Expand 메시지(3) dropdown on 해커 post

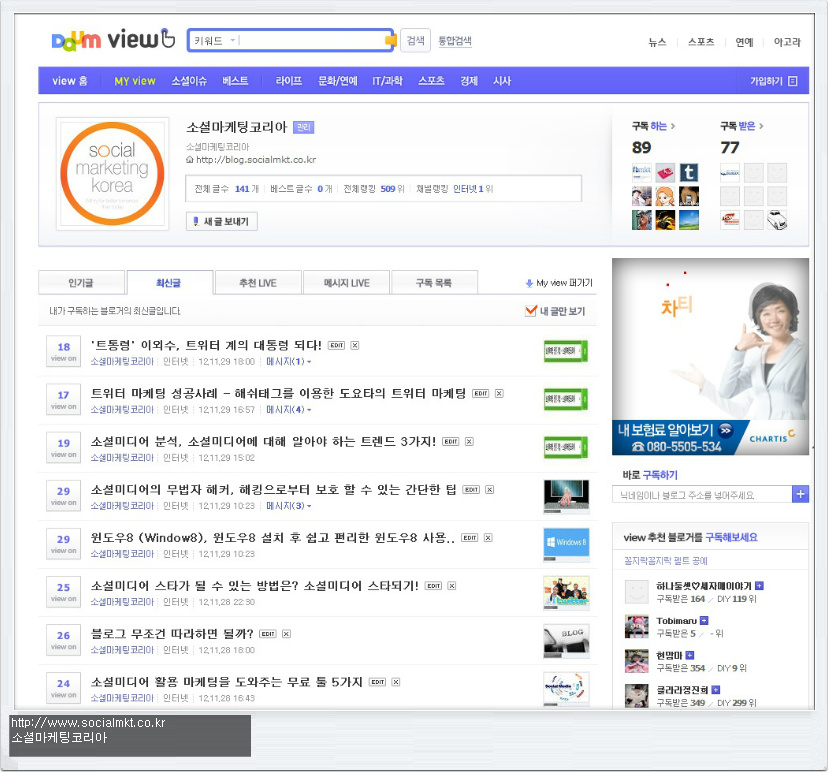(x=288, y=506)
